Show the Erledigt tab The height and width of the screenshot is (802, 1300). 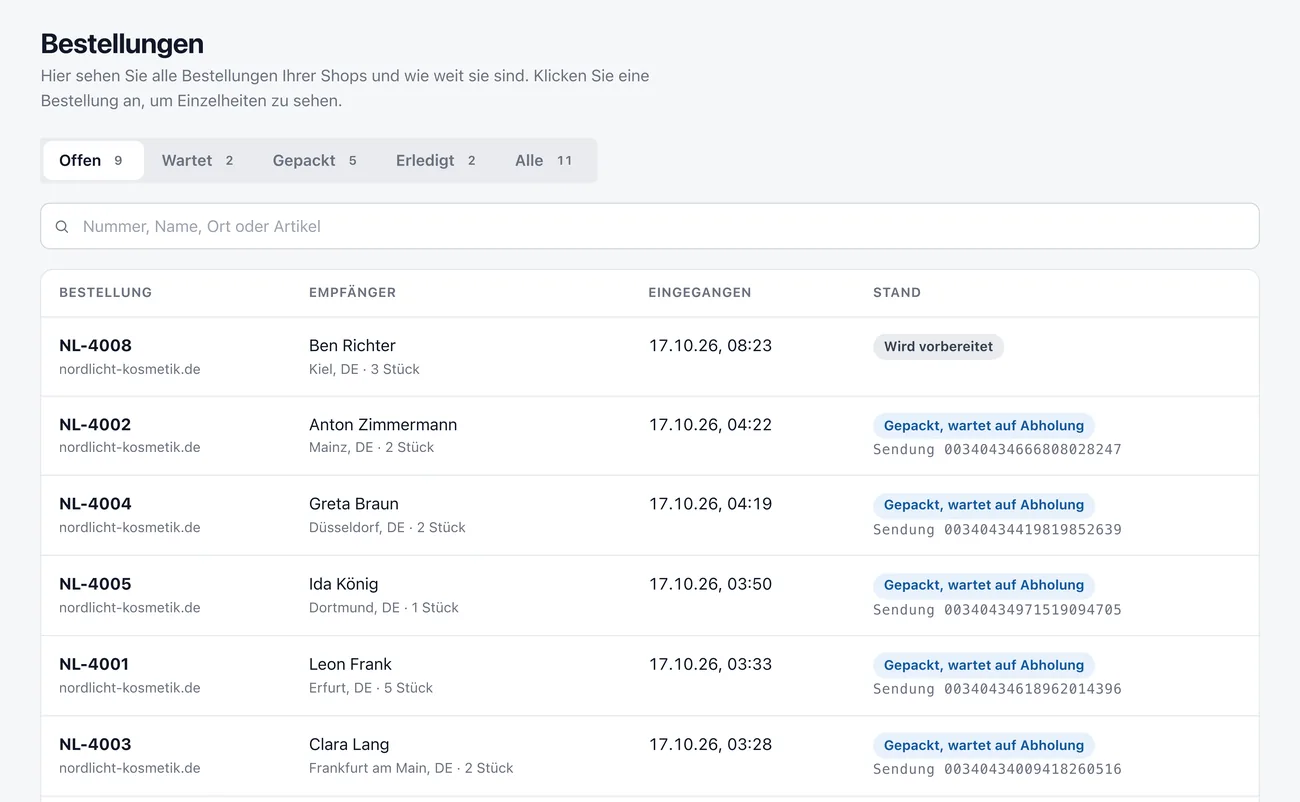pyautogui.click(x=436, y=160)
